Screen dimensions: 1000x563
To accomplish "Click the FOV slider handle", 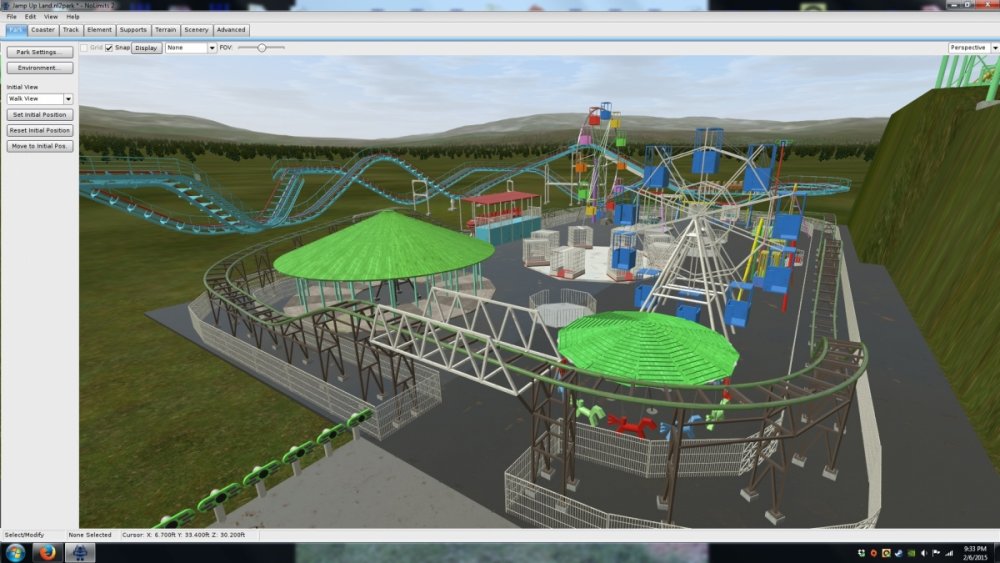I will (262, 47).
